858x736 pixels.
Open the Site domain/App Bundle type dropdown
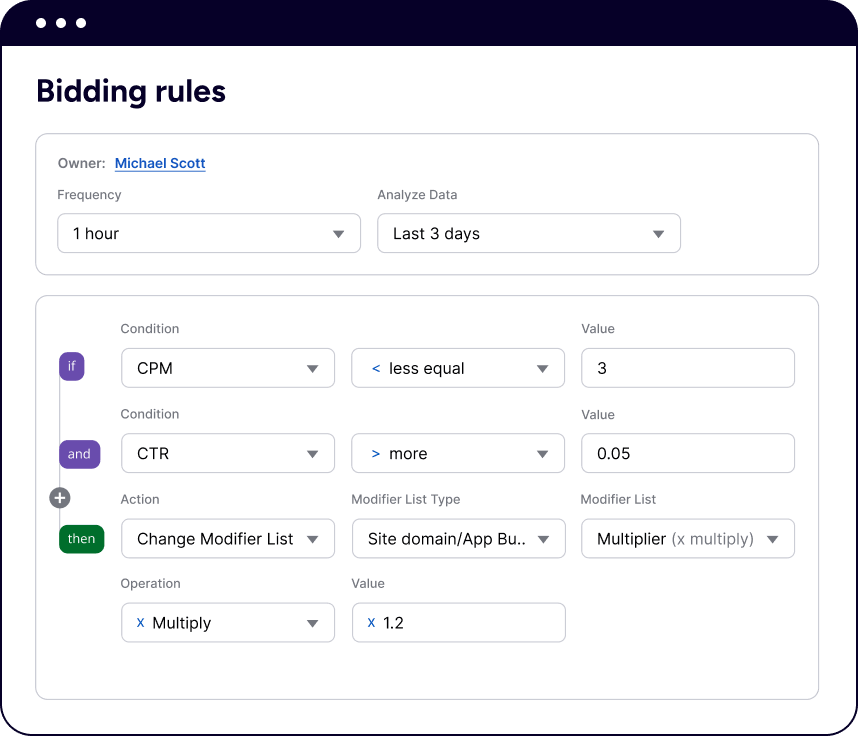(457, 538)
